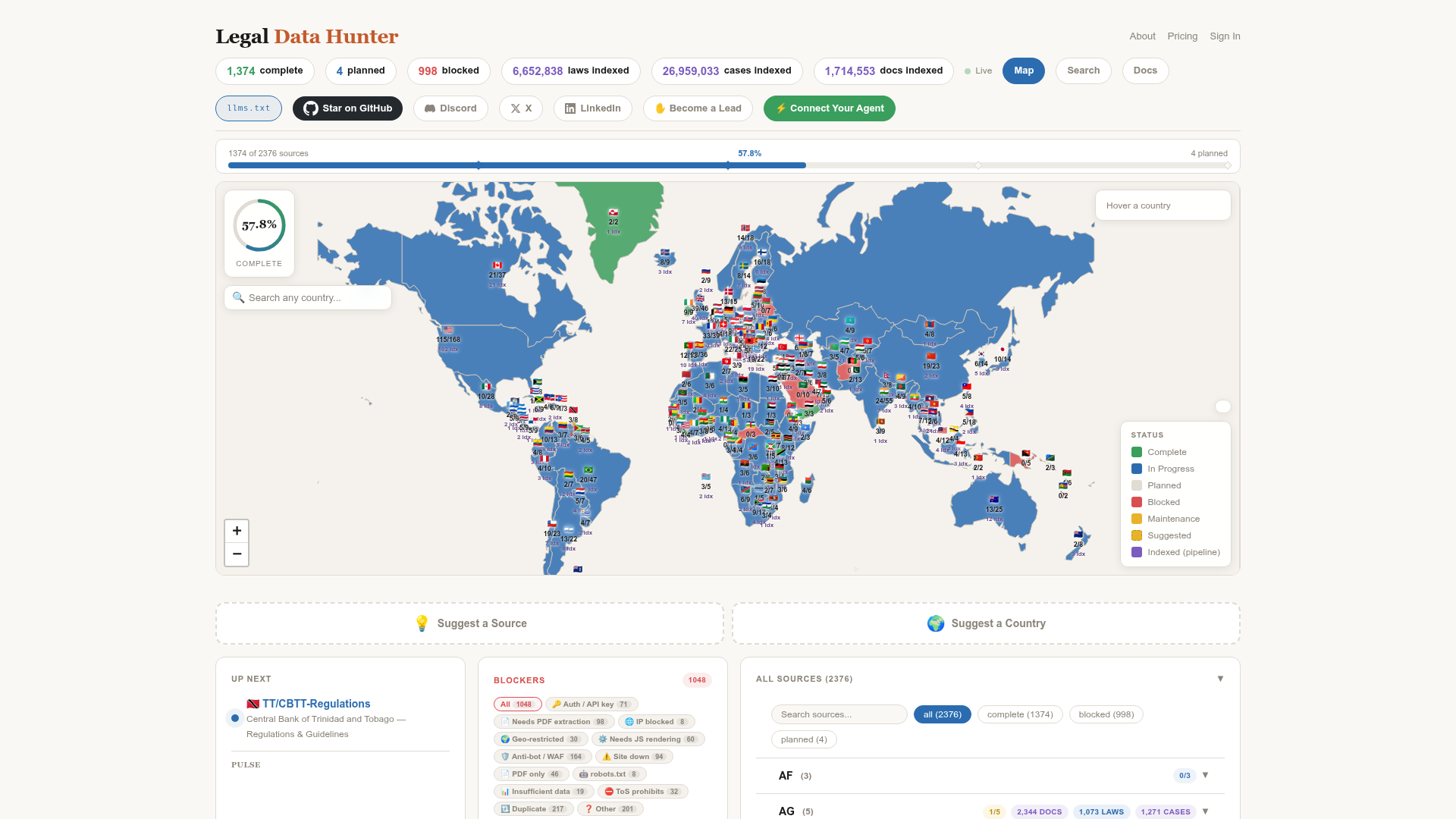Viewport: 1456px width, 819px height.
Task: Focus the Search any country field
Action: (308, 297)
